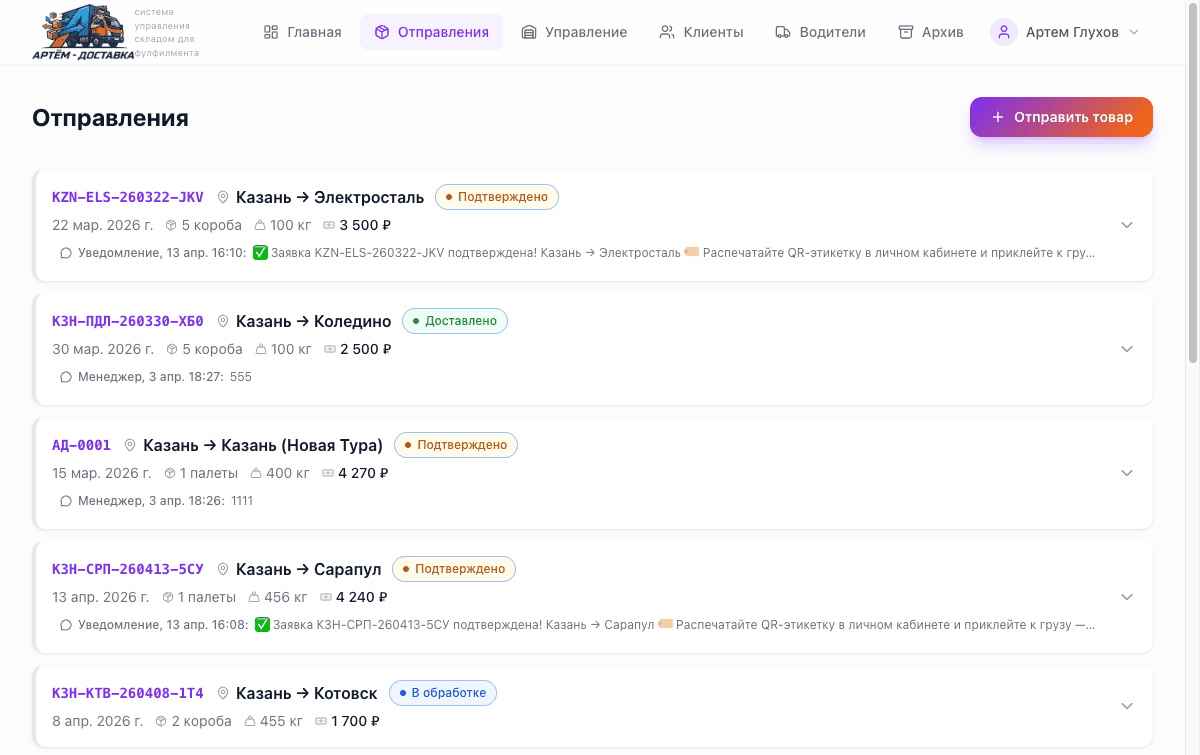
Task: Click the Подтверждено badge on the Электросталь row
Action: point(496,197)
